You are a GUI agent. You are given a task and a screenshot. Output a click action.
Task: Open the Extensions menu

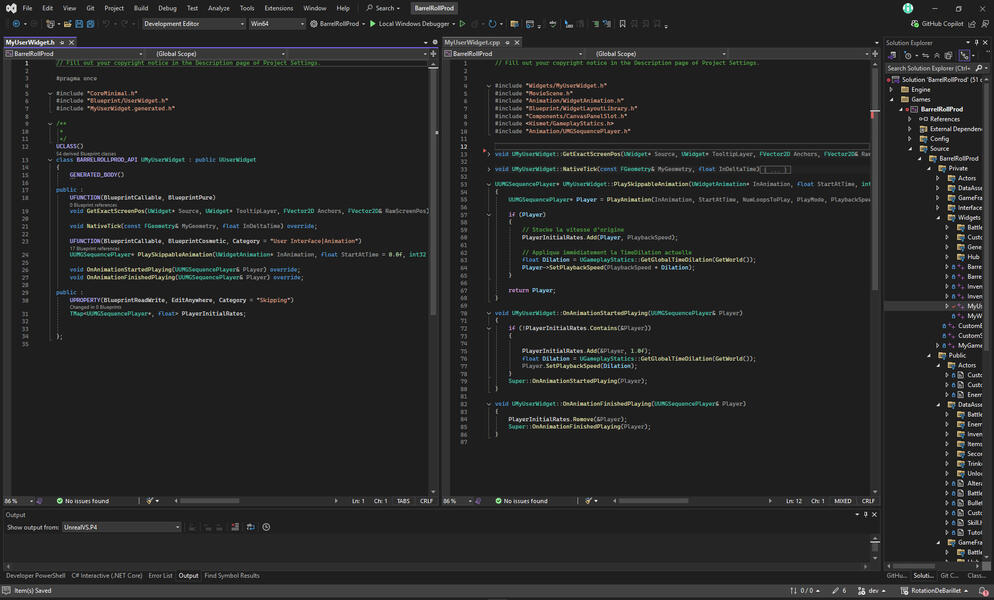point(278,7)
